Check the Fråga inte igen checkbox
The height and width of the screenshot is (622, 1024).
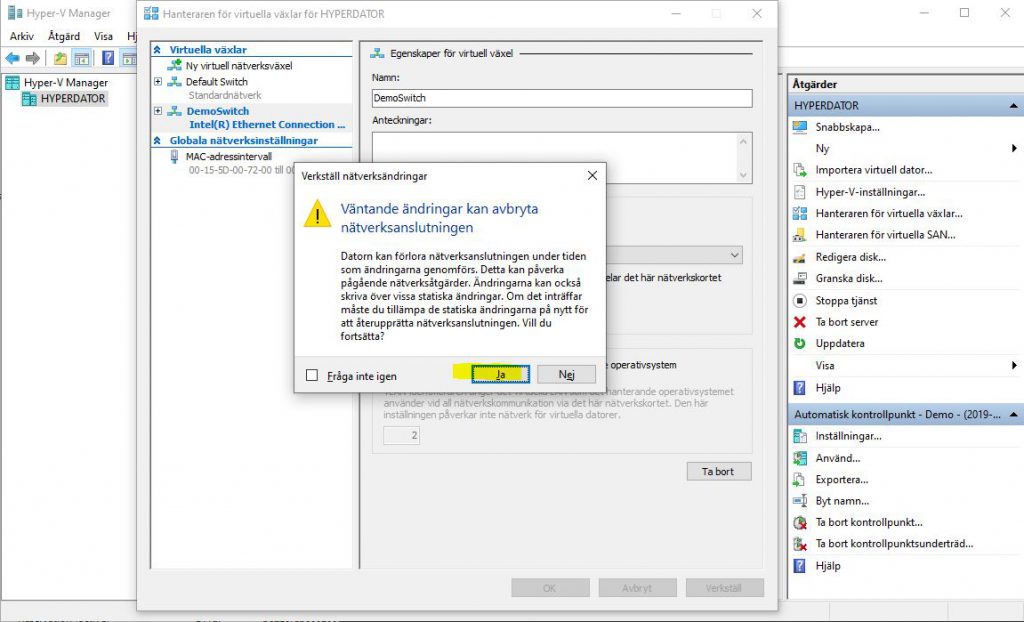pyautogui.click(x=312, y=376)
